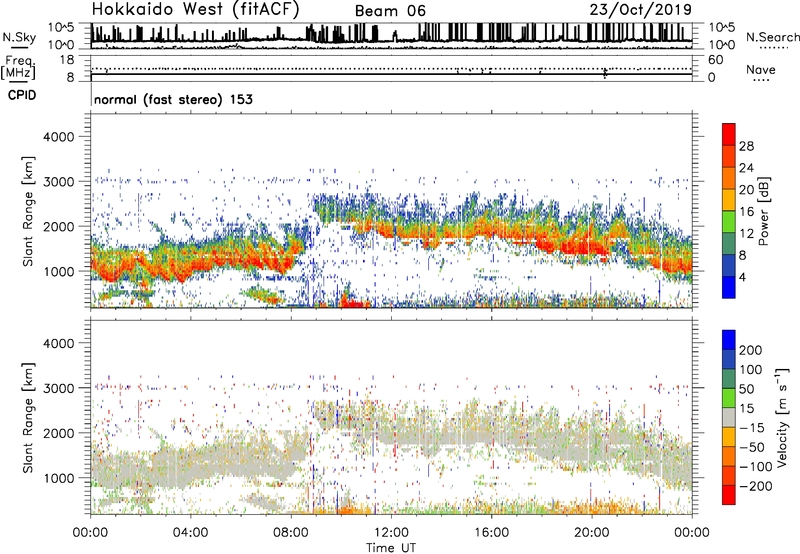This screenshot has height=554, width=800.
Task: Click the "16:00" time tick label
Action: coord(491,533)
